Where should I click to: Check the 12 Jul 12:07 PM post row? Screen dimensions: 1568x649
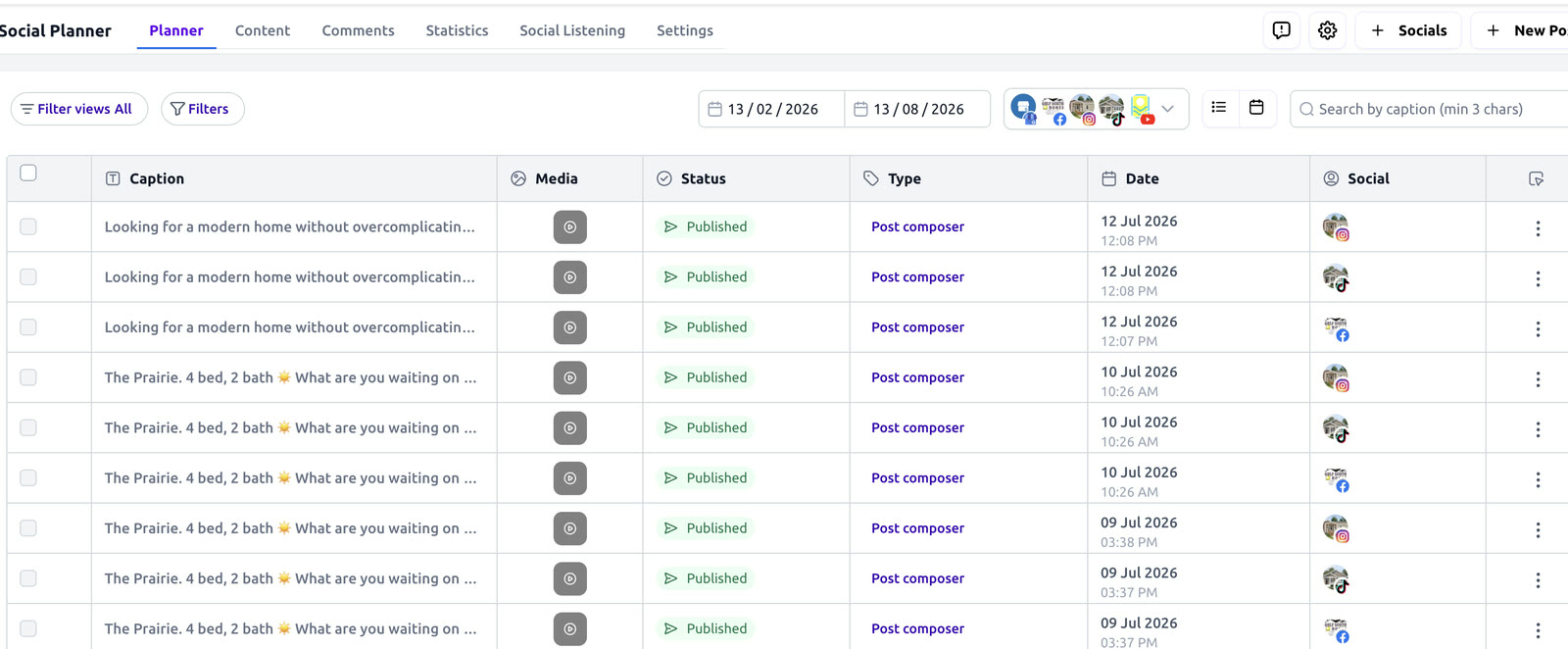pos(28,327)
